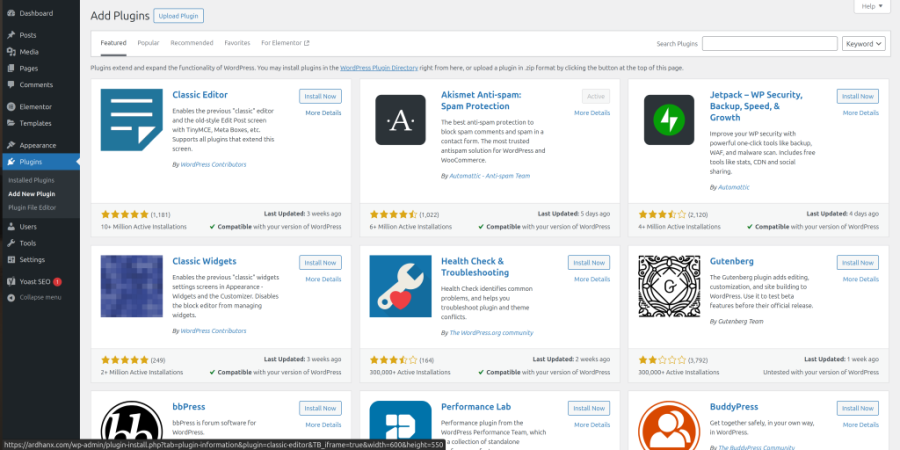The width and height of the screenshot is (900, 450).
Task: Click the Classic Editor five-star rating
Action: (125, 215)
